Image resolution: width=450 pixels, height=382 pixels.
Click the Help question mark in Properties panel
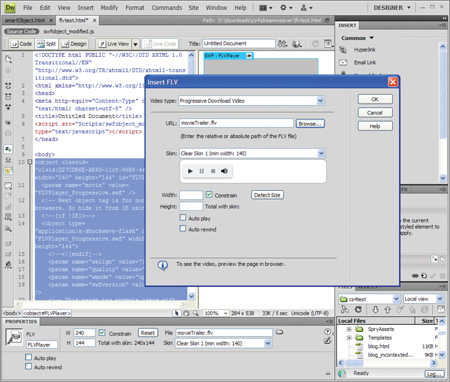coord(327,332)
